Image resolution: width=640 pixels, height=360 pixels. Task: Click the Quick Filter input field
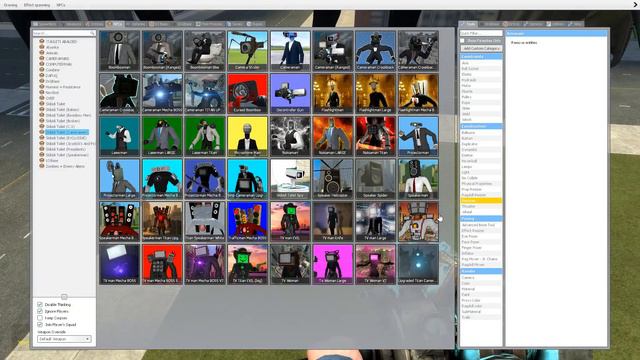click(481, 33)
